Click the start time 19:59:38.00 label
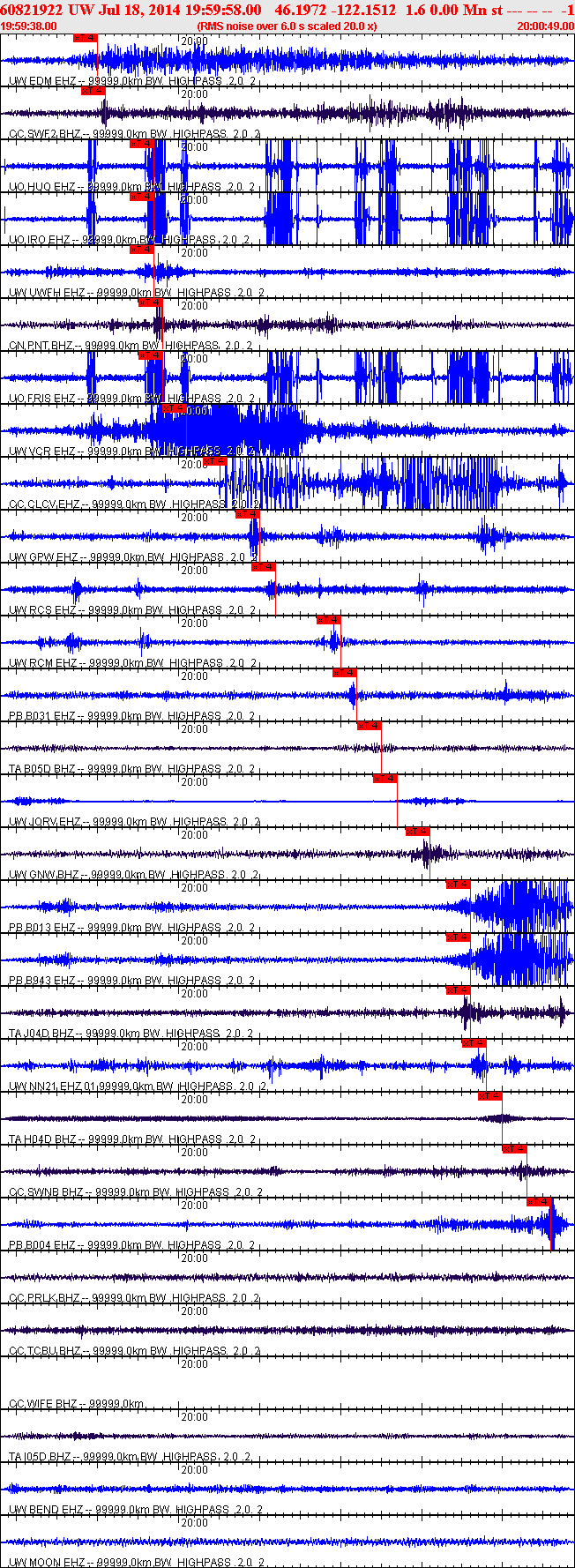575x1568 pixels. (29, 26)
